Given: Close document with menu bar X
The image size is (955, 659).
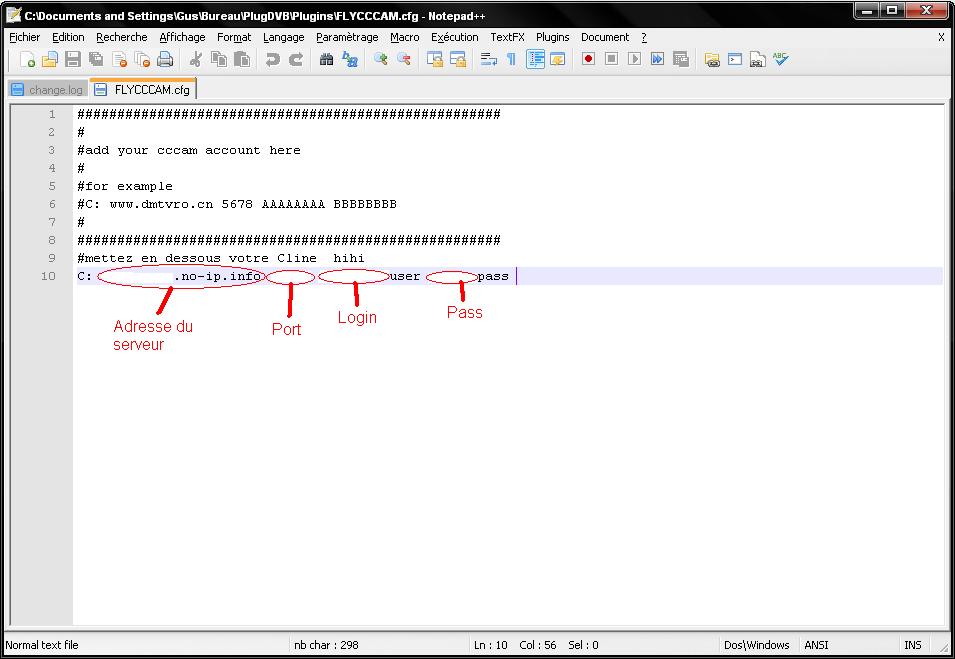Looking at the screenshot, I should (x=941, y=38).
